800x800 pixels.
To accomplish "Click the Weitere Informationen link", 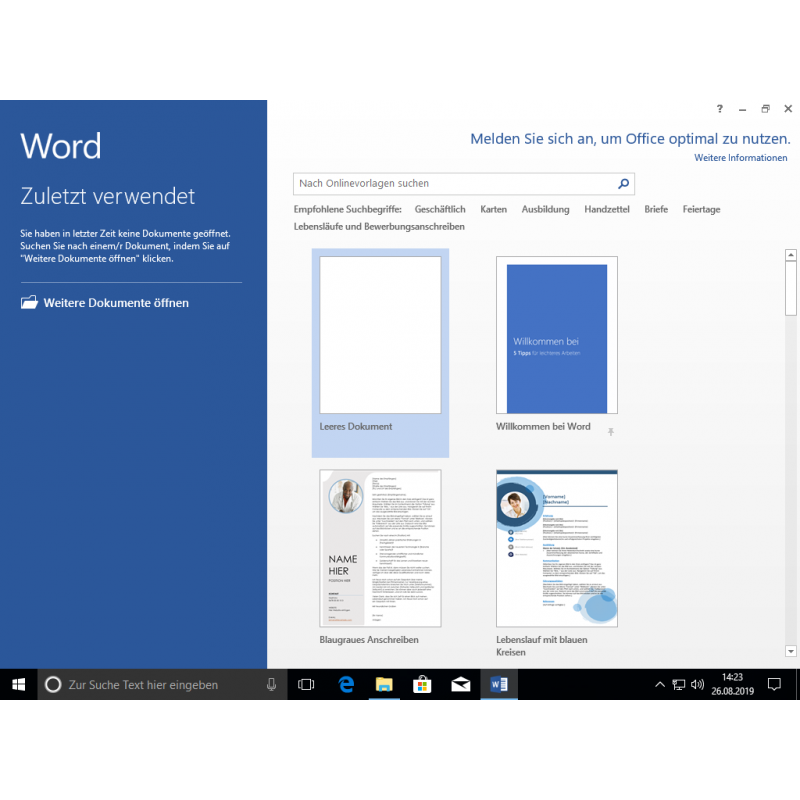I will pos(740,158).
